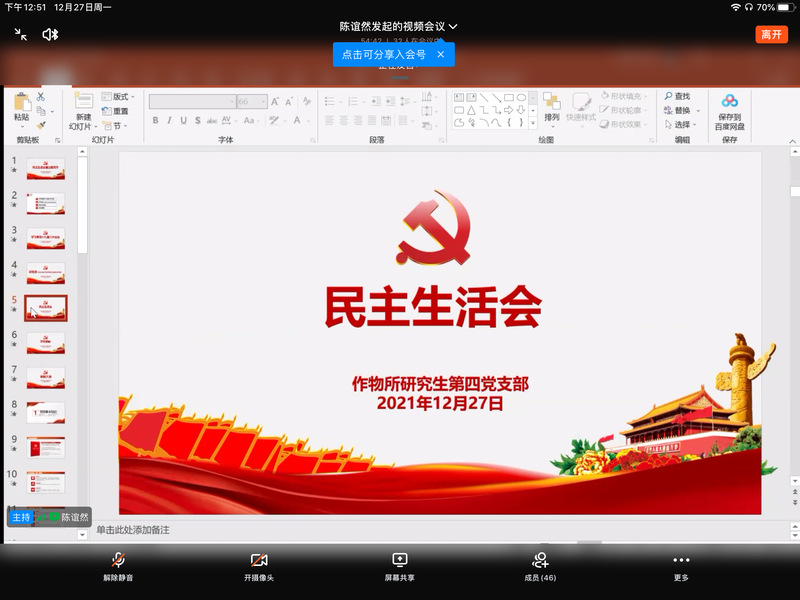Close the share meeting ID tooltip
The height and width of the screenshot is (600, 800).
441,54
